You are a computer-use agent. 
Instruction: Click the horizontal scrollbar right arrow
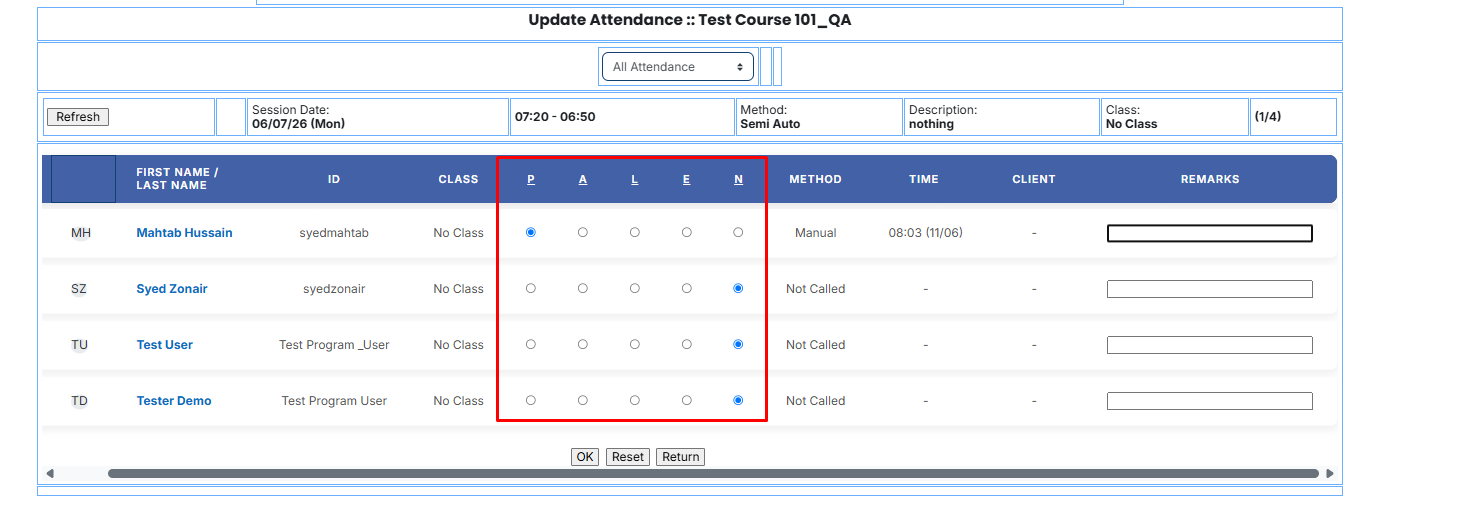coord(1330,474)
